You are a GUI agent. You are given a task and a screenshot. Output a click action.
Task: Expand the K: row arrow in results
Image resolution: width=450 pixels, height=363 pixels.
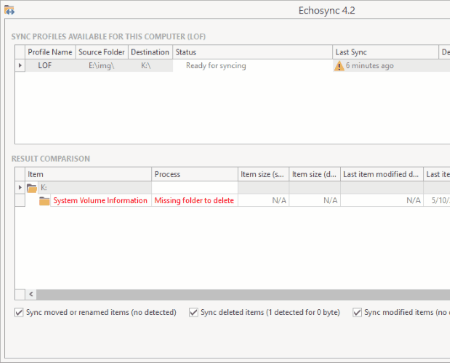point(20,187)
